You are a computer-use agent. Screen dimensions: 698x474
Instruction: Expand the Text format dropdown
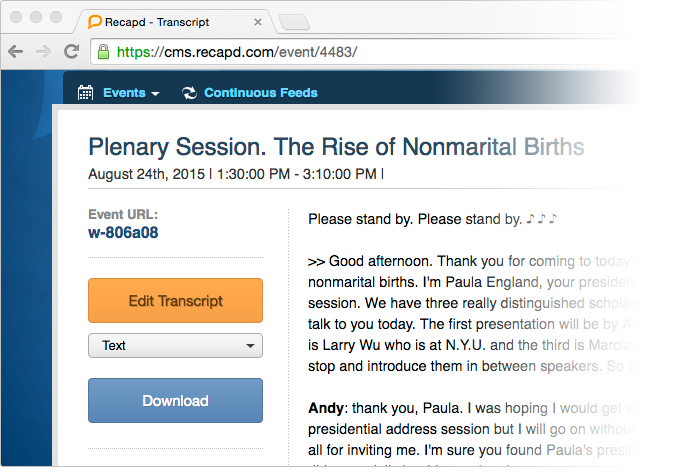[175, 345]
